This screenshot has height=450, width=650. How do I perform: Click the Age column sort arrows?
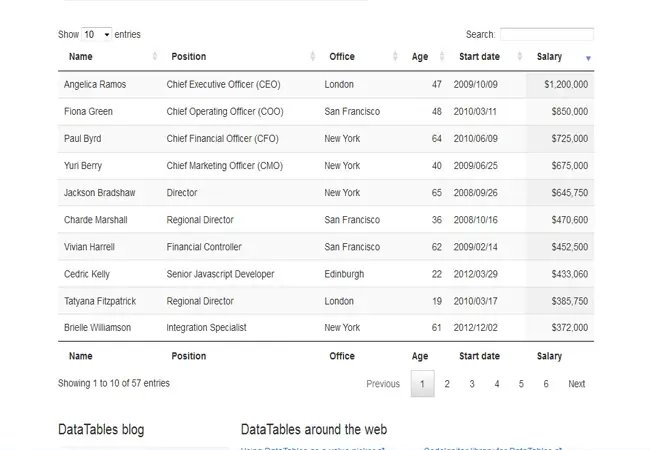coord(442,56)
